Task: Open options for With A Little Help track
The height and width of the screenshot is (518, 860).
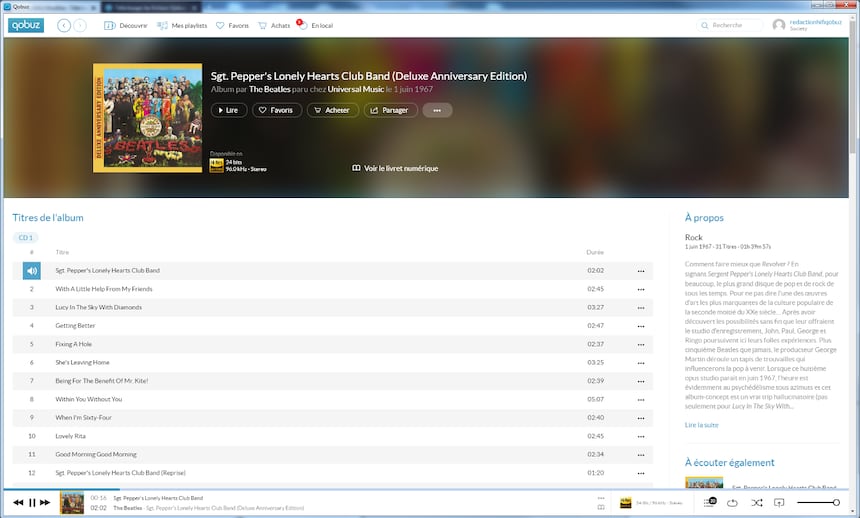Action: pyautogui.click(x=641, y=290)
